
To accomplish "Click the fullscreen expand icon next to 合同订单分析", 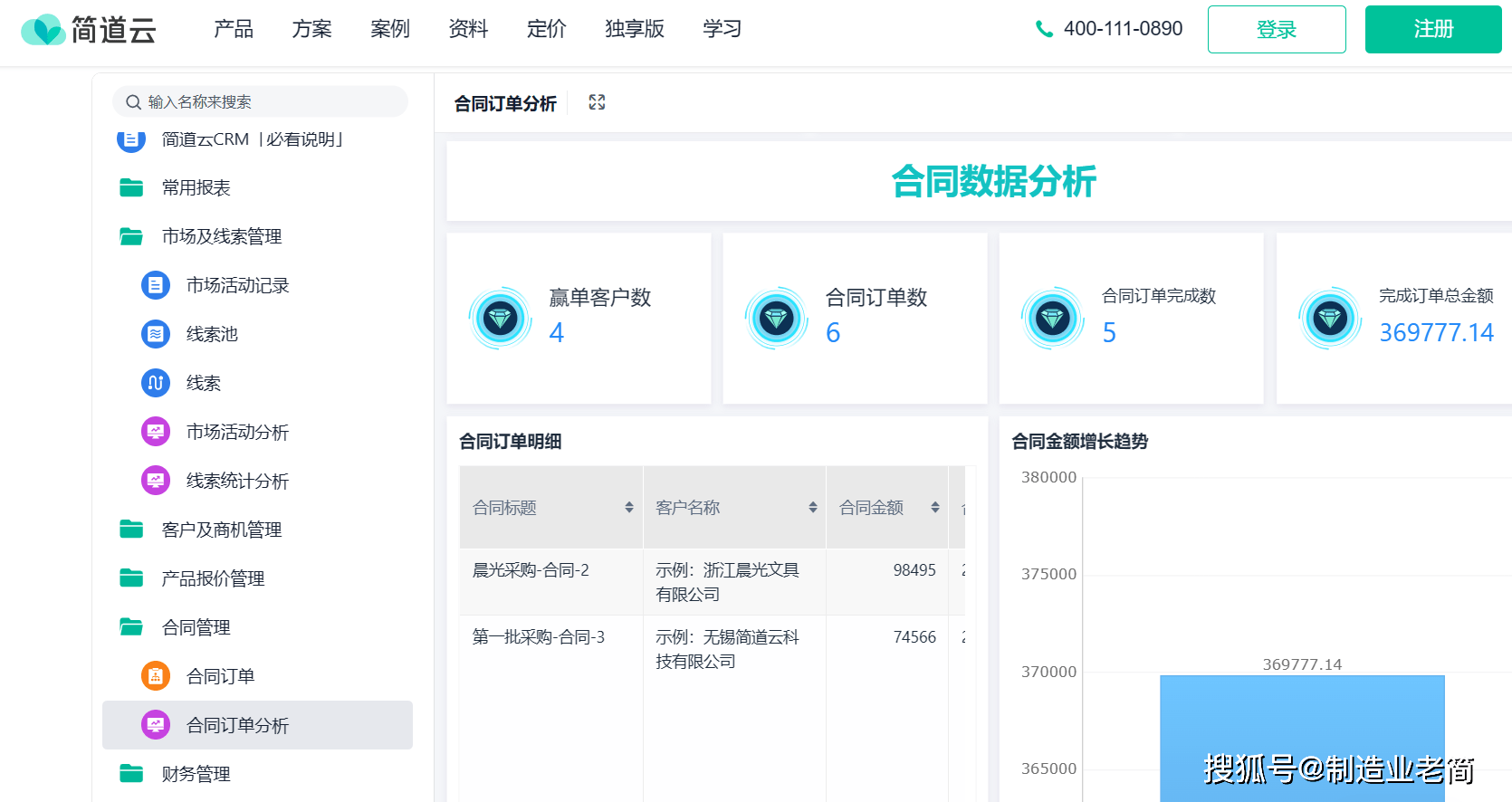I will click(597, 102).
